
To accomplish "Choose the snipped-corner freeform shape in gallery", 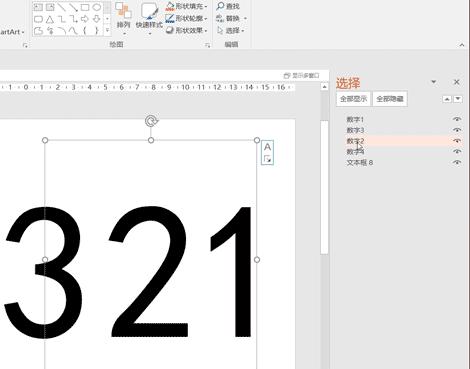I will (x=38, y=31).
